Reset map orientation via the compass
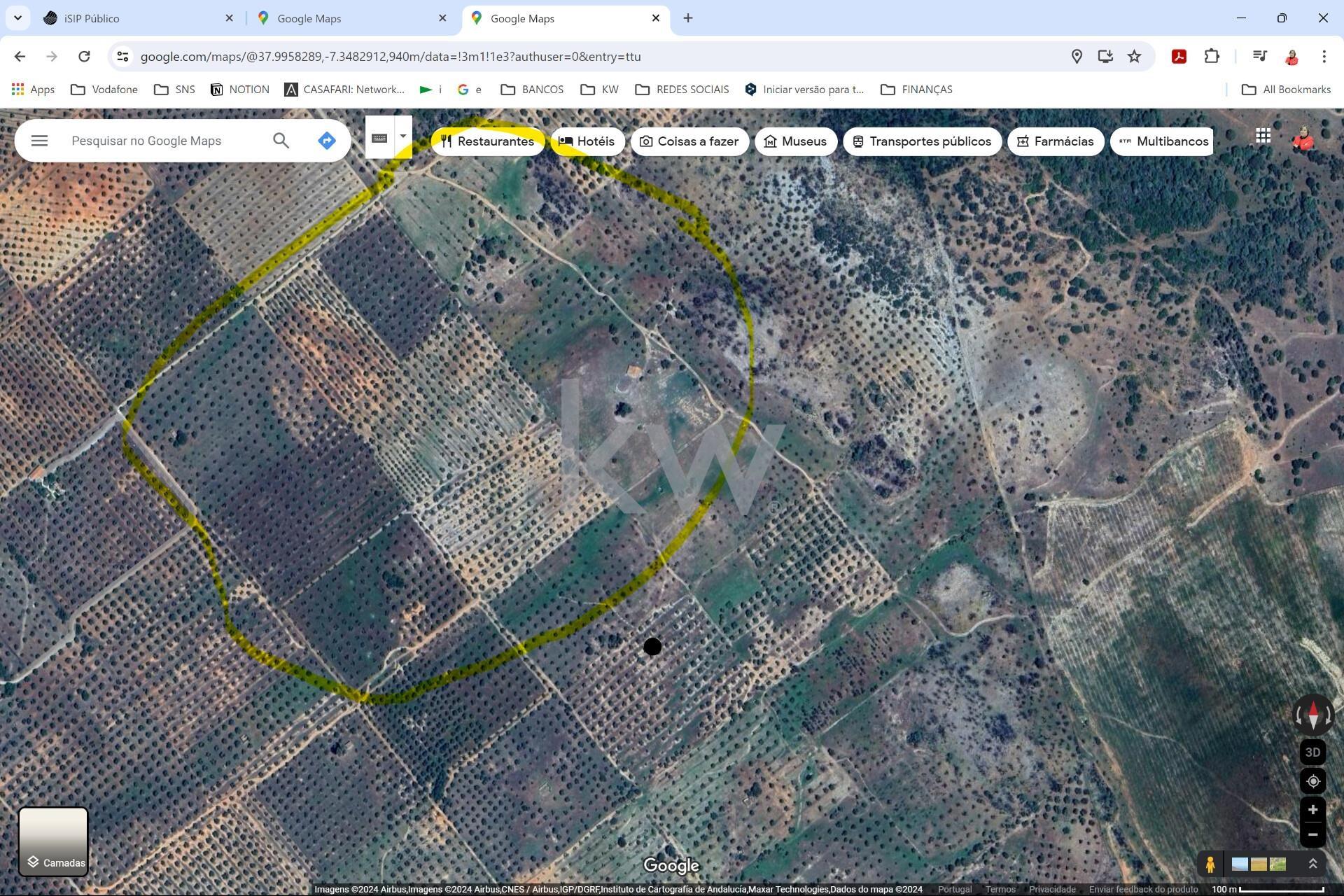The height and width of the screenshot is (896, 1344). pyautogui.click(x=1312, y=715)
